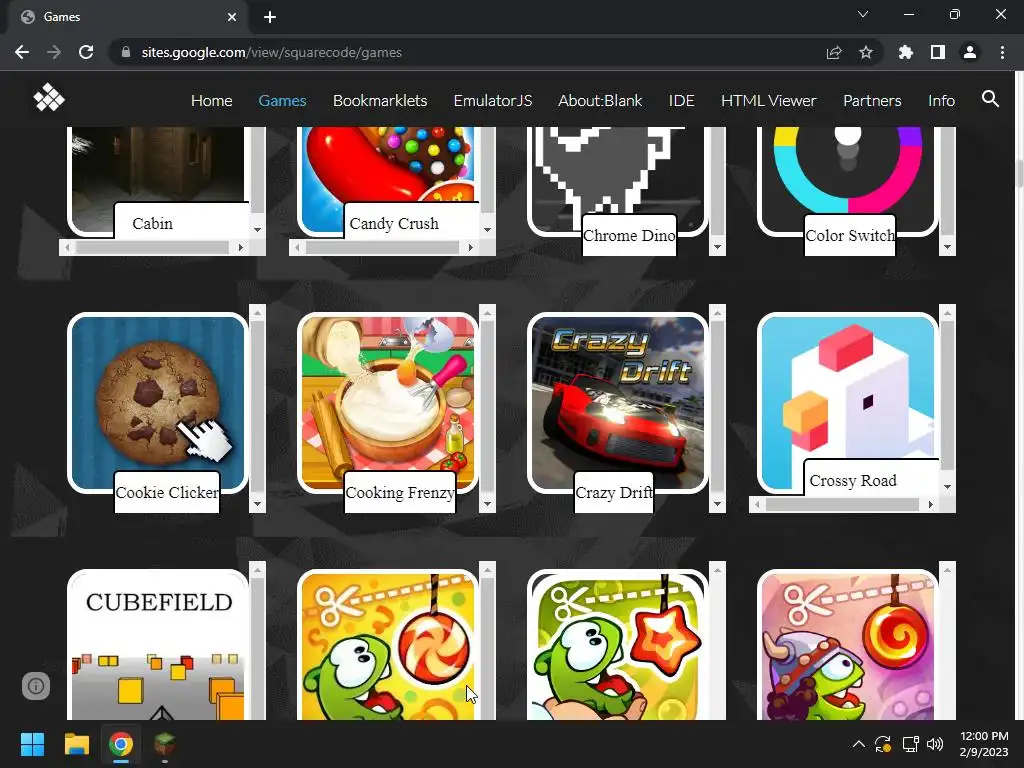This screenshot has width=1024, height=768.
Task: Open the Chrome three-dot menu
Action: (1002, 52)
